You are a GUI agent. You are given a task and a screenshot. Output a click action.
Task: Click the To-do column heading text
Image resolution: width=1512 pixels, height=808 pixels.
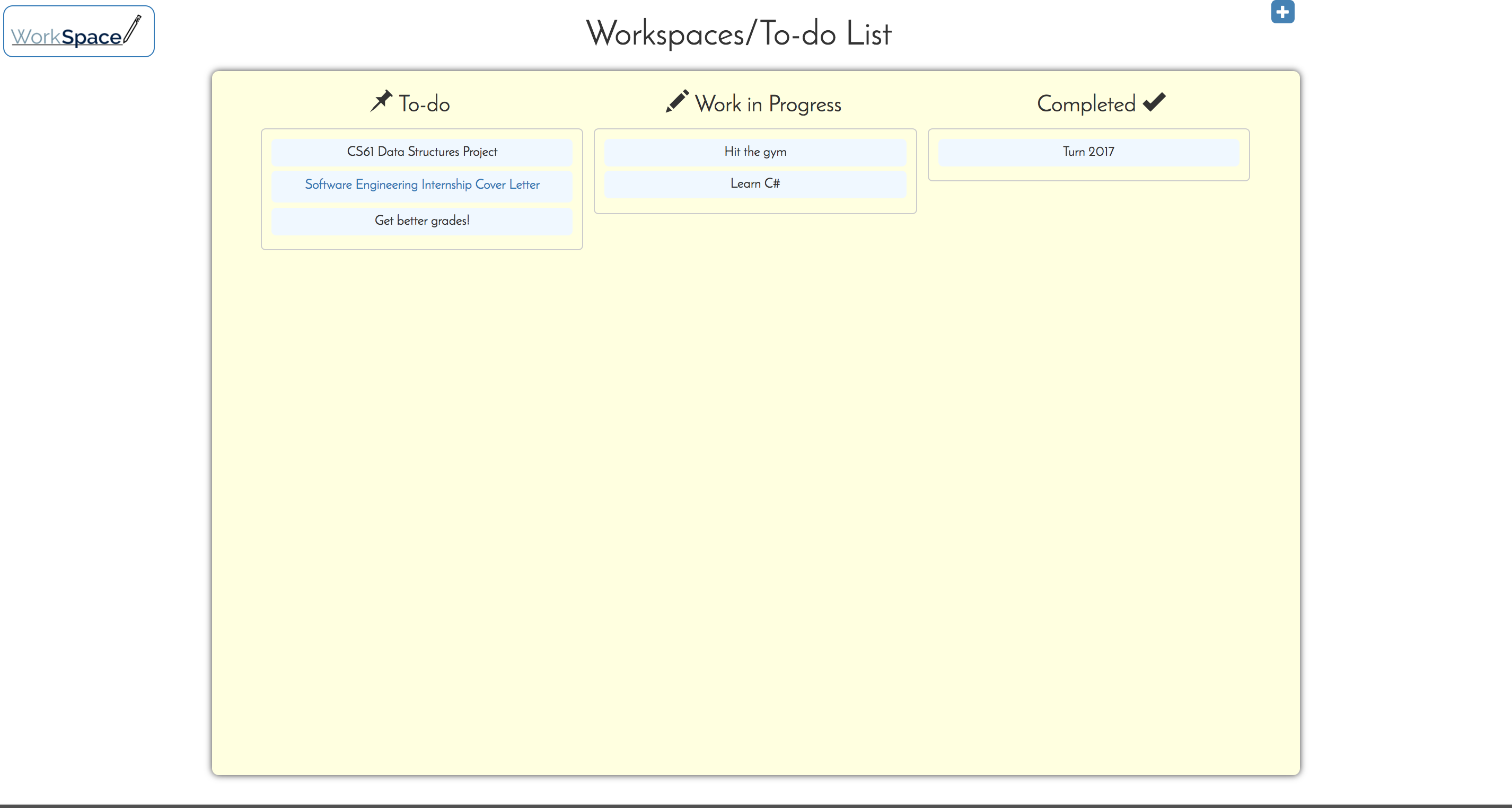coord(424,104)
